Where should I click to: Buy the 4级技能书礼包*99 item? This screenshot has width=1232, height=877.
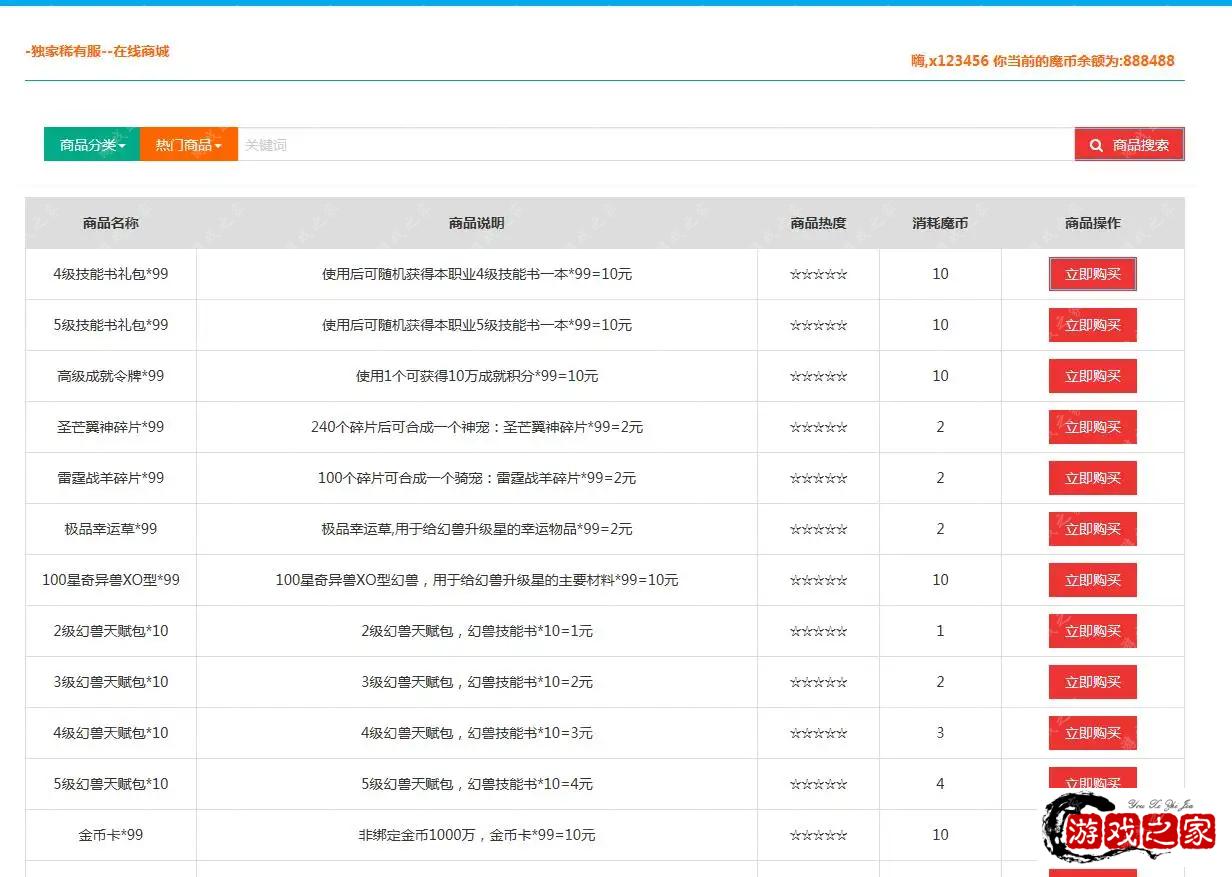pyautogui.click(x=1092, y=274)
